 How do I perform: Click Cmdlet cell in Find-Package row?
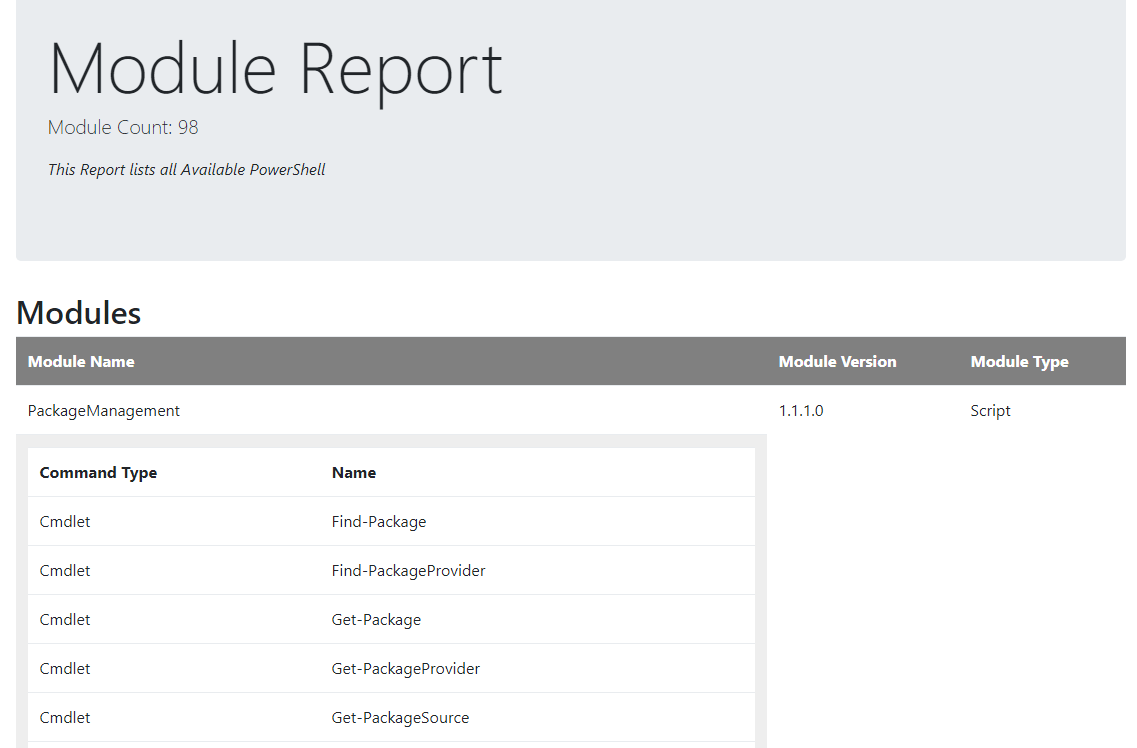pos(65,521)
